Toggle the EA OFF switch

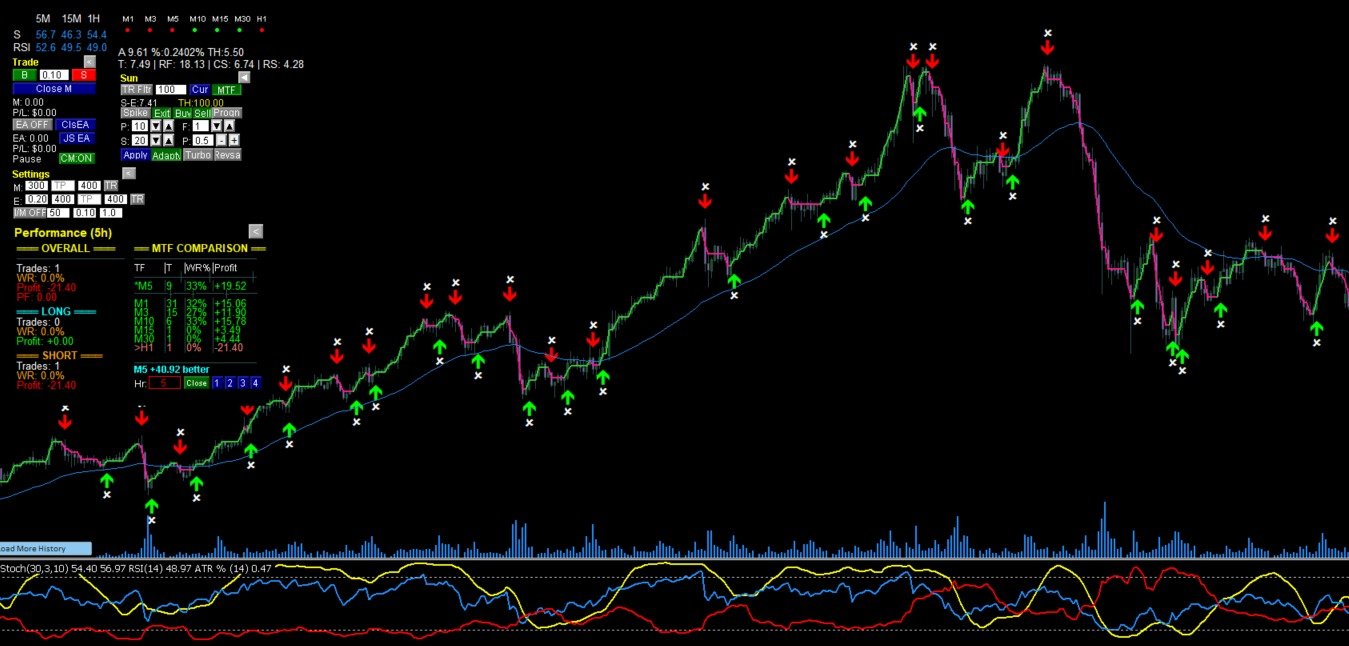[x=31, y=124]
